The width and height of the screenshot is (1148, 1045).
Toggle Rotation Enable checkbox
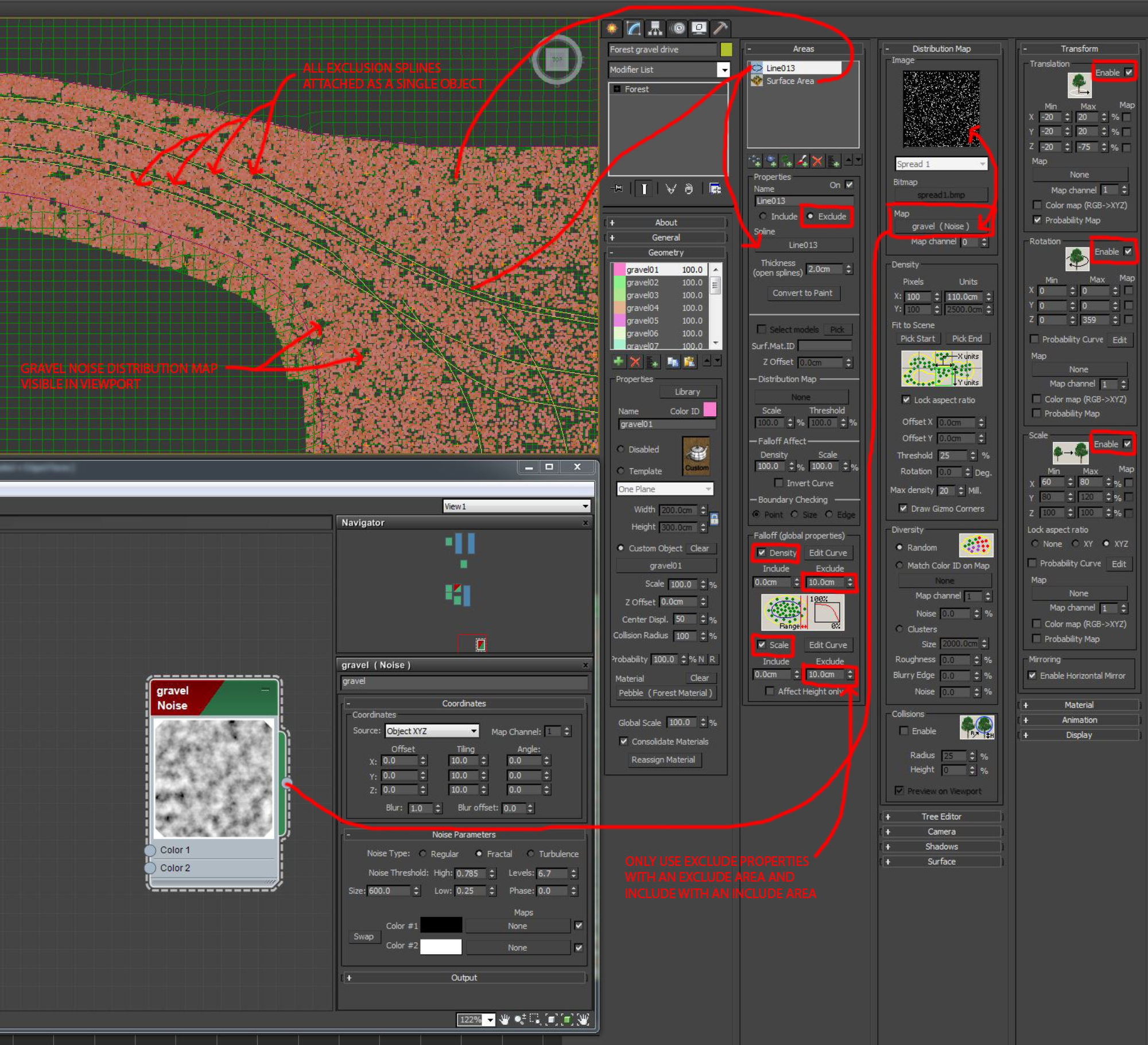1128,251
